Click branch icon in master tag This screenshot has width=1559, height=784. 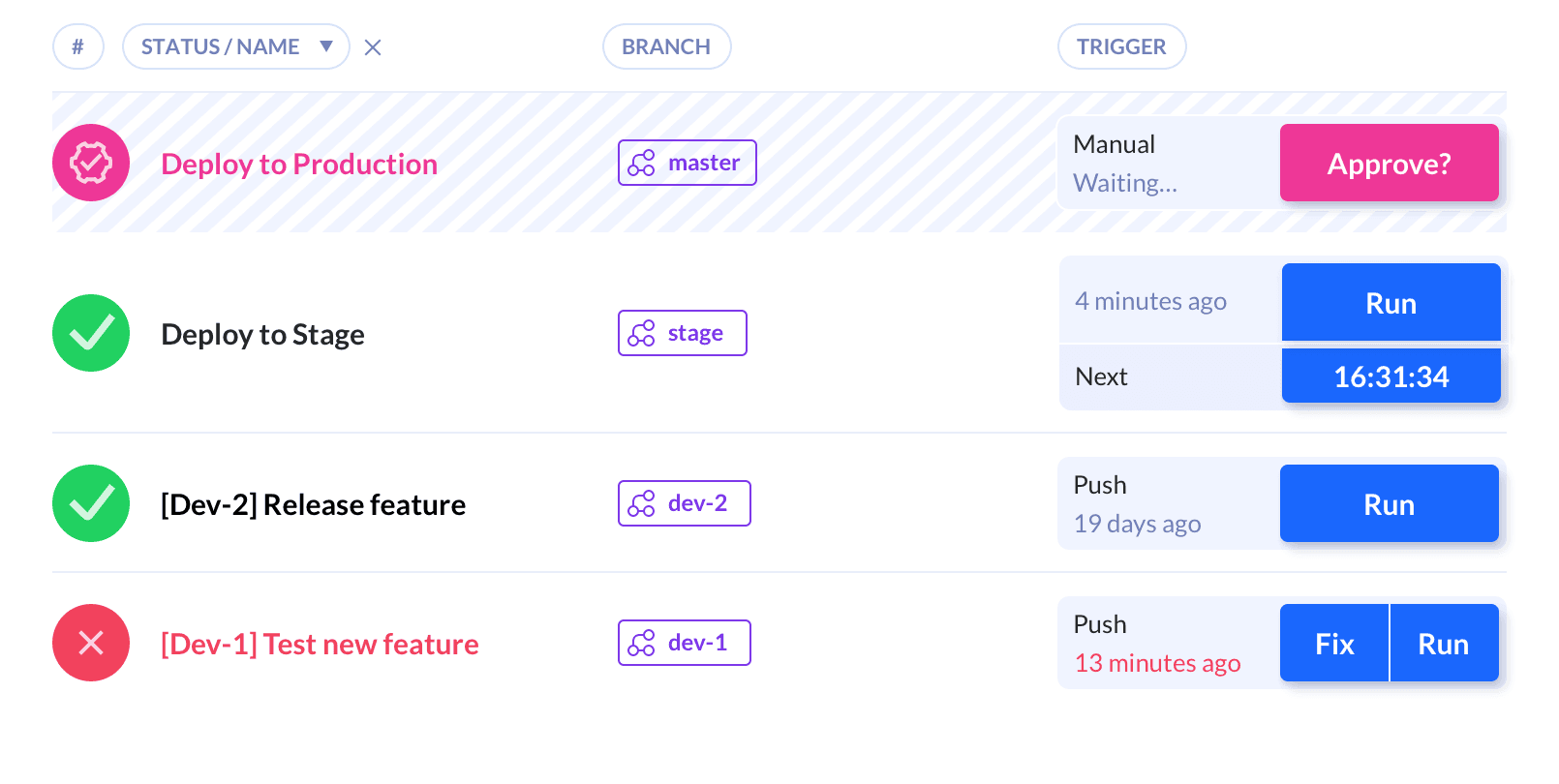tap(641, 163)
